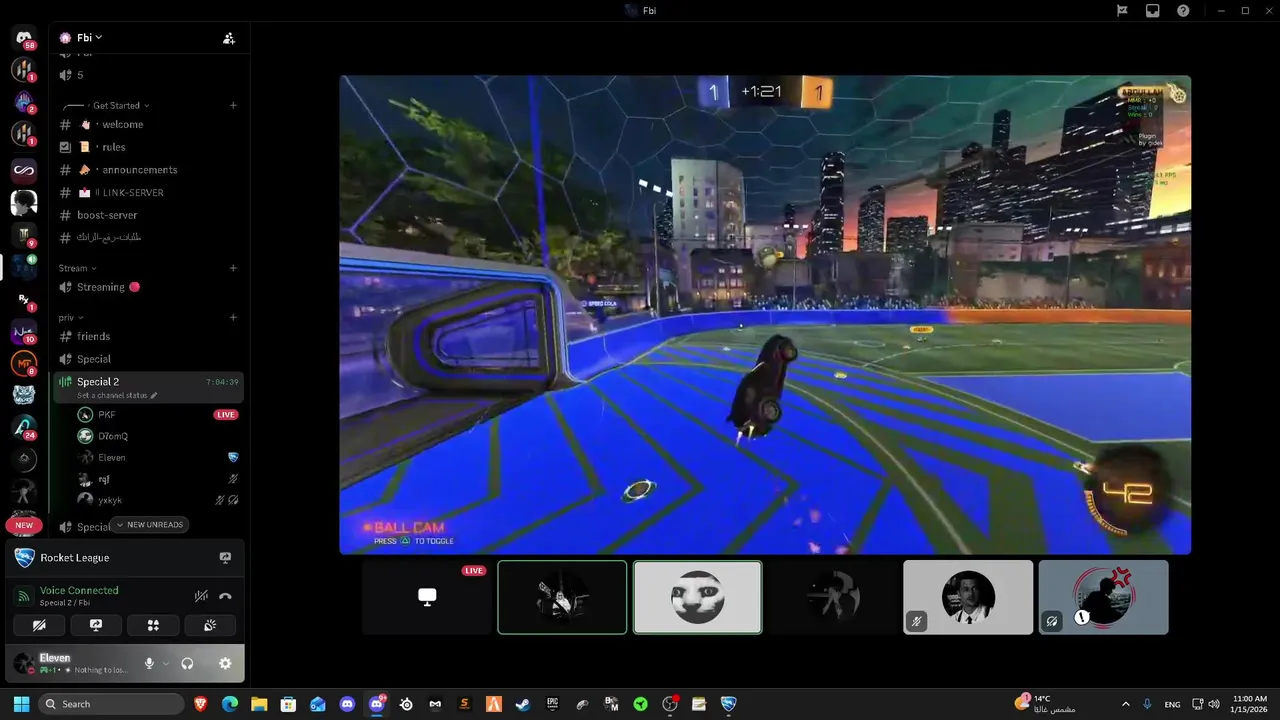Open User Settings gear

(x=225, y=663)
